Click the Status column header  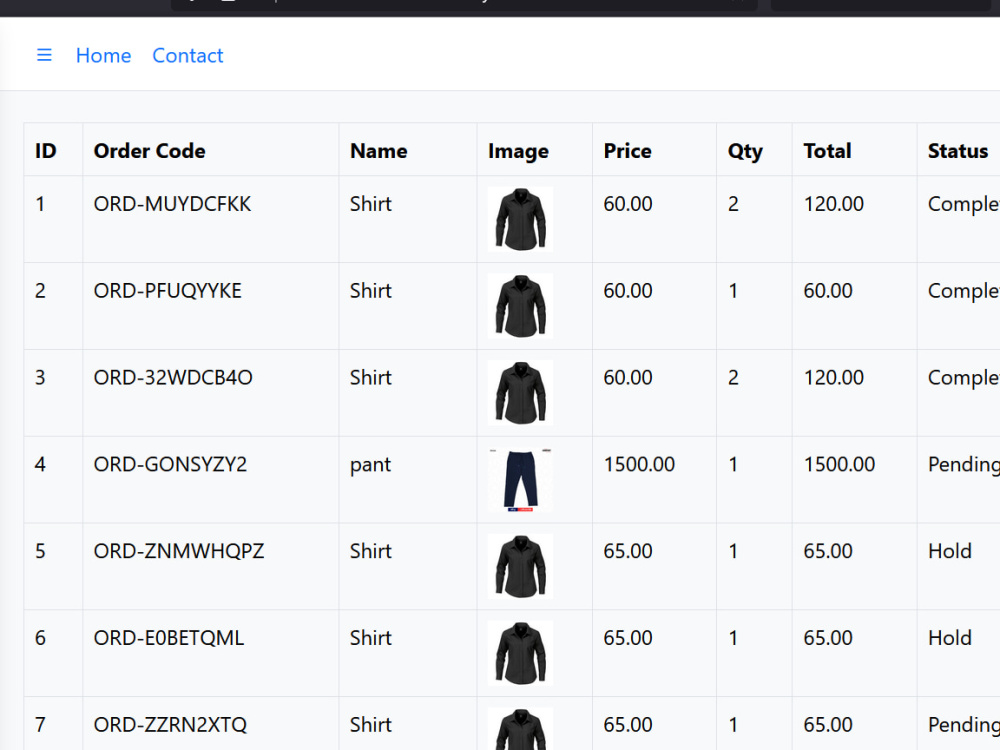[x=959, y=150]
